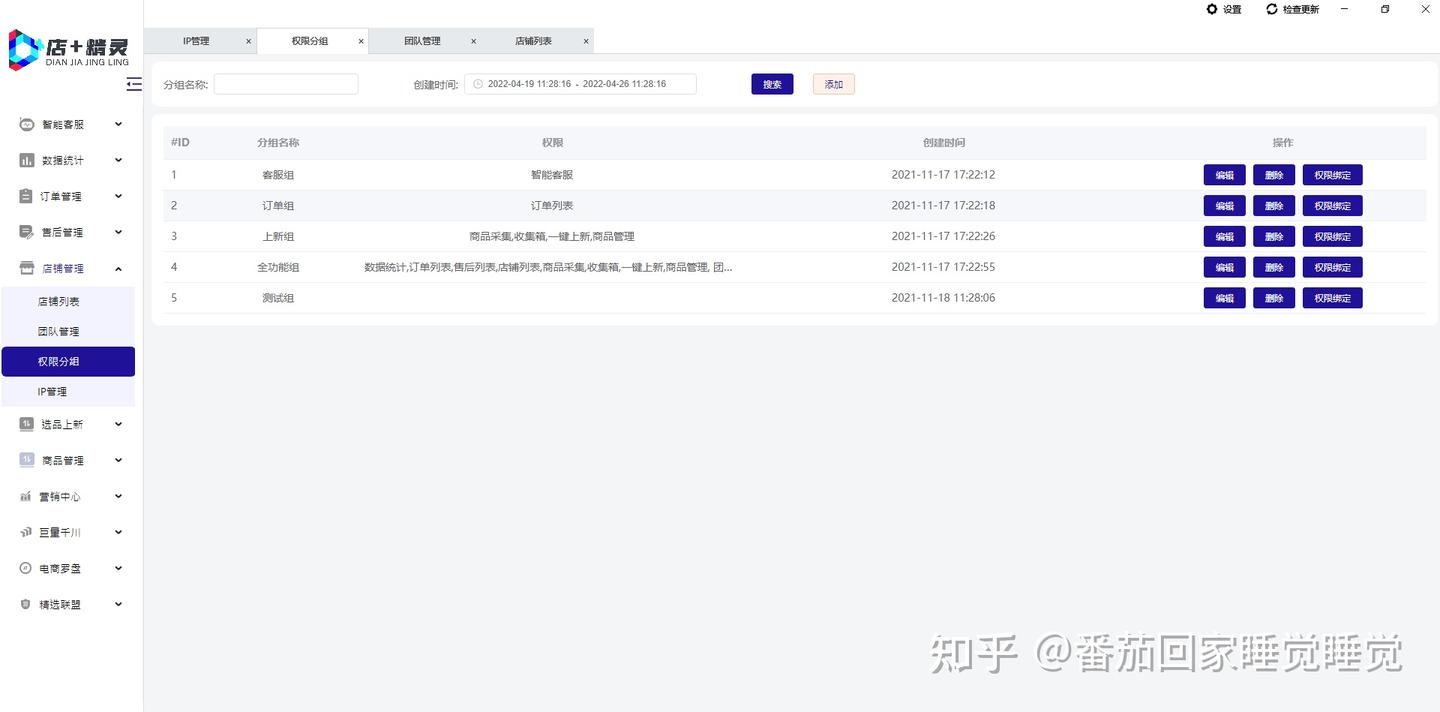
Task: Click the 分组名称 column header
Action: click(278, 143)
